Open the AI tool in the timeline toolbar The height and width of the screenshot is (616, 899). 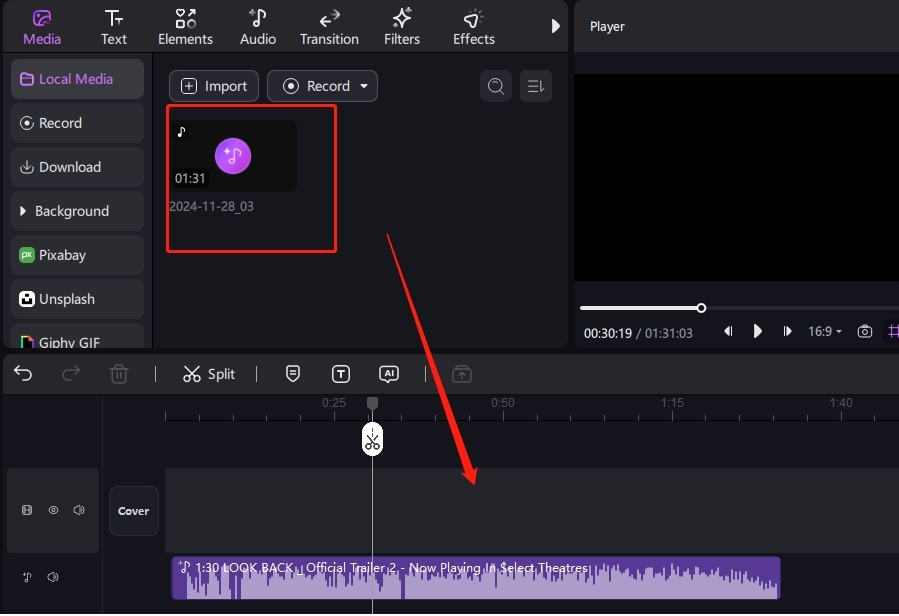point(389,374)
